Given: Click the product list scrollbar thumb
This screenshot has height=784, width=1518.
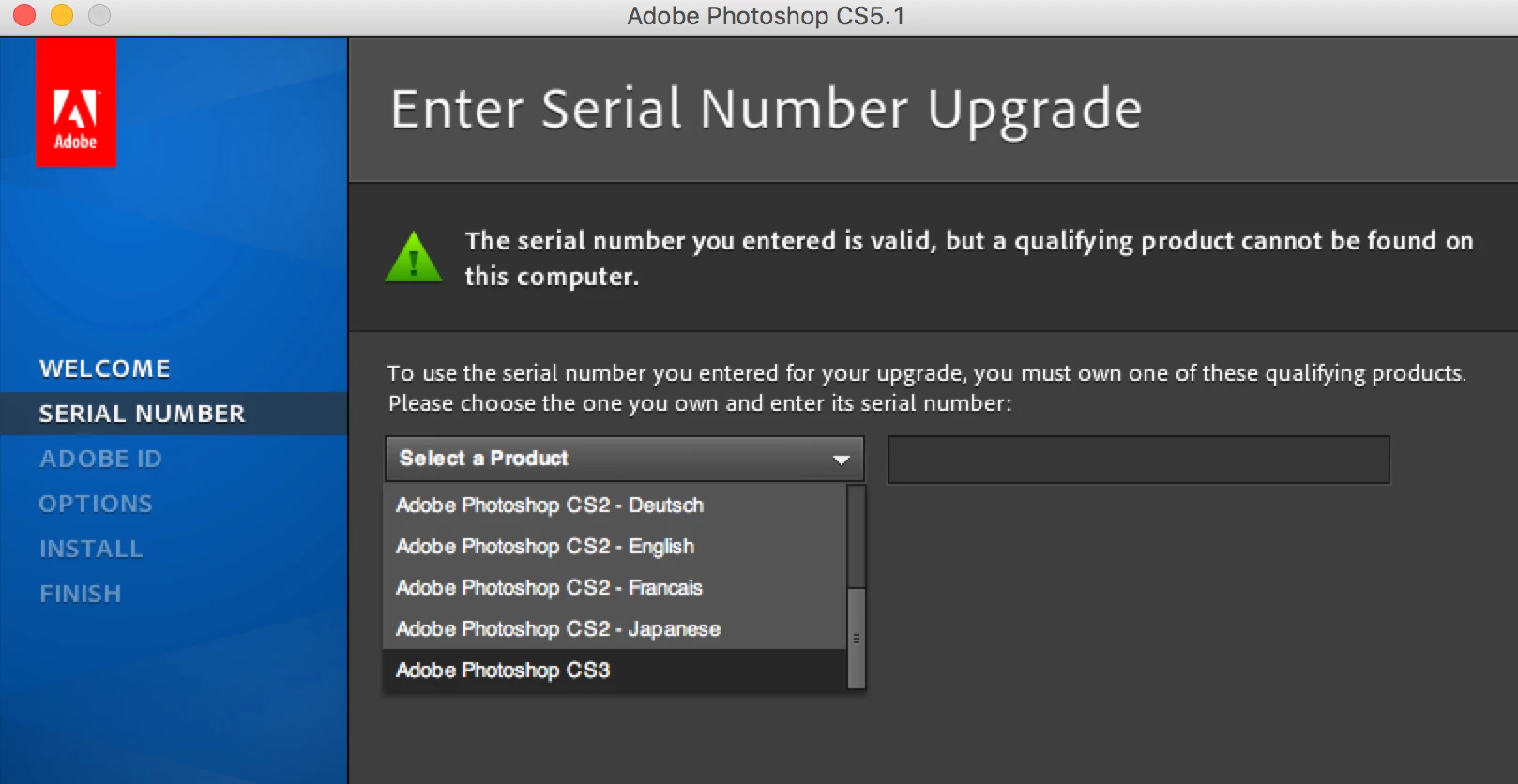Looking at the screenshot, I should pyautogui.click(x=856, y=639).
